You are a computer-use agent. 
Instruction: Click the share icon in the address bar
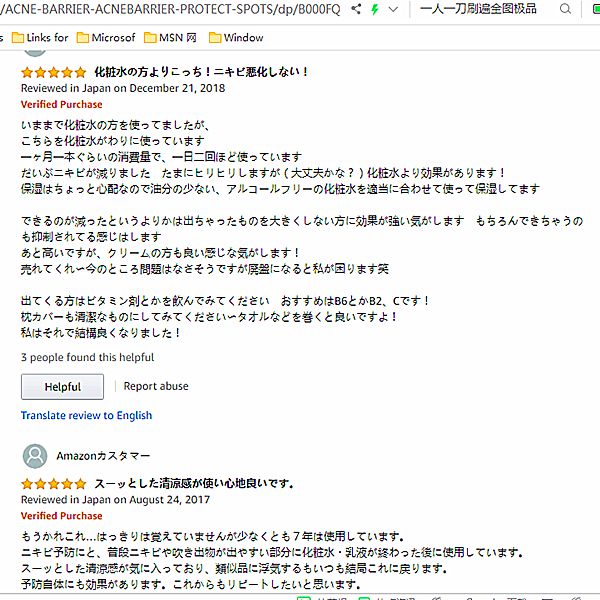[356, 9]
